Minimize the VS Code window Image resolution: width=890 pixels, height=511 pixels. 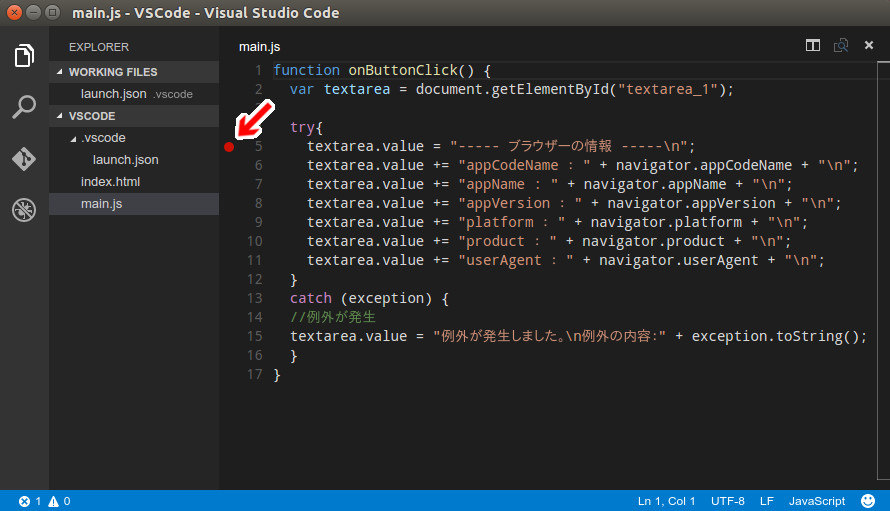[33, 12]
